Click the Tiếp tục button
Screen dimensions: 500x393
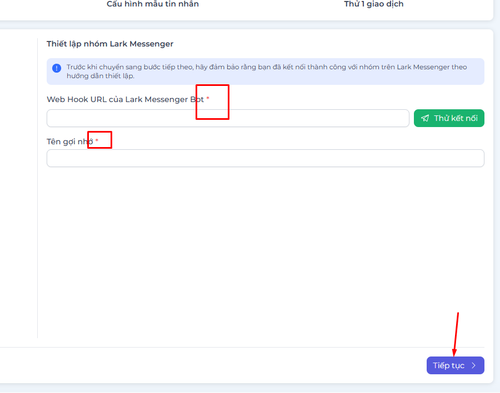point(455,365)
